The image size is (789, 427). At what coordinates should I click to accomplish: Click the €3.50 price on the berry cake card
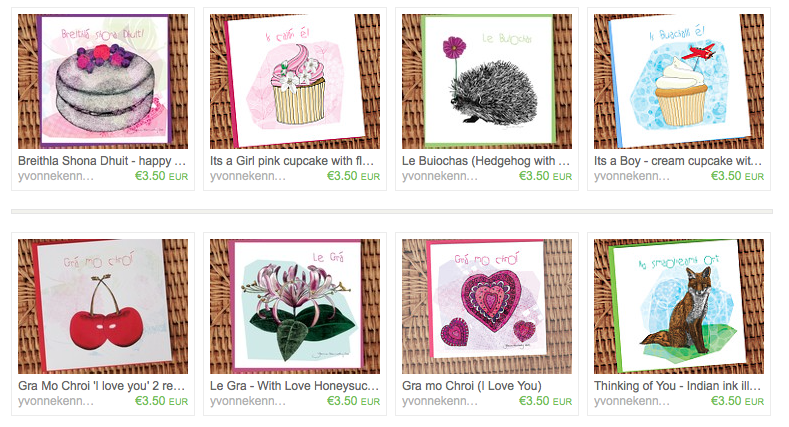[x=161, y=176]
